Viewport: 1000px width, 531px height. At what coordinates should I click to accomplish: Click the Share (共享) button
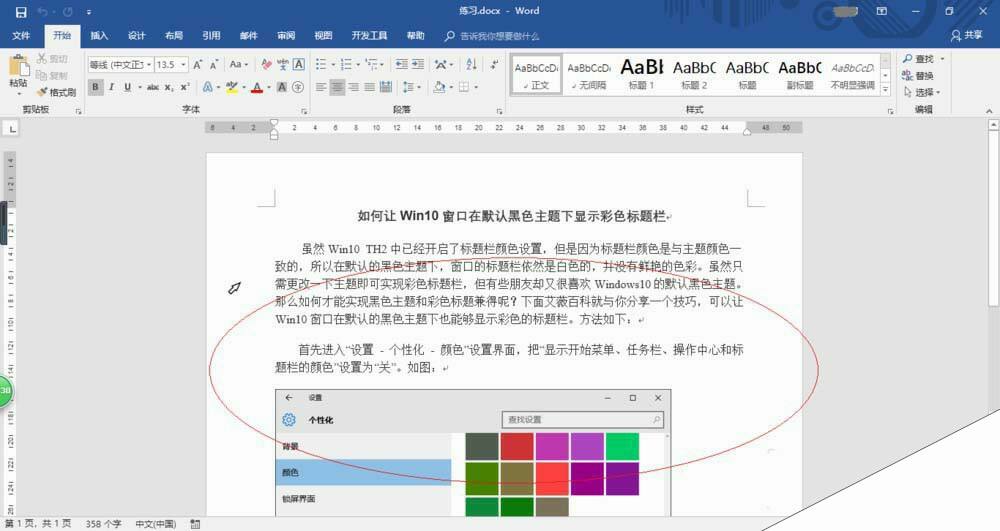[x=967, y=36]
